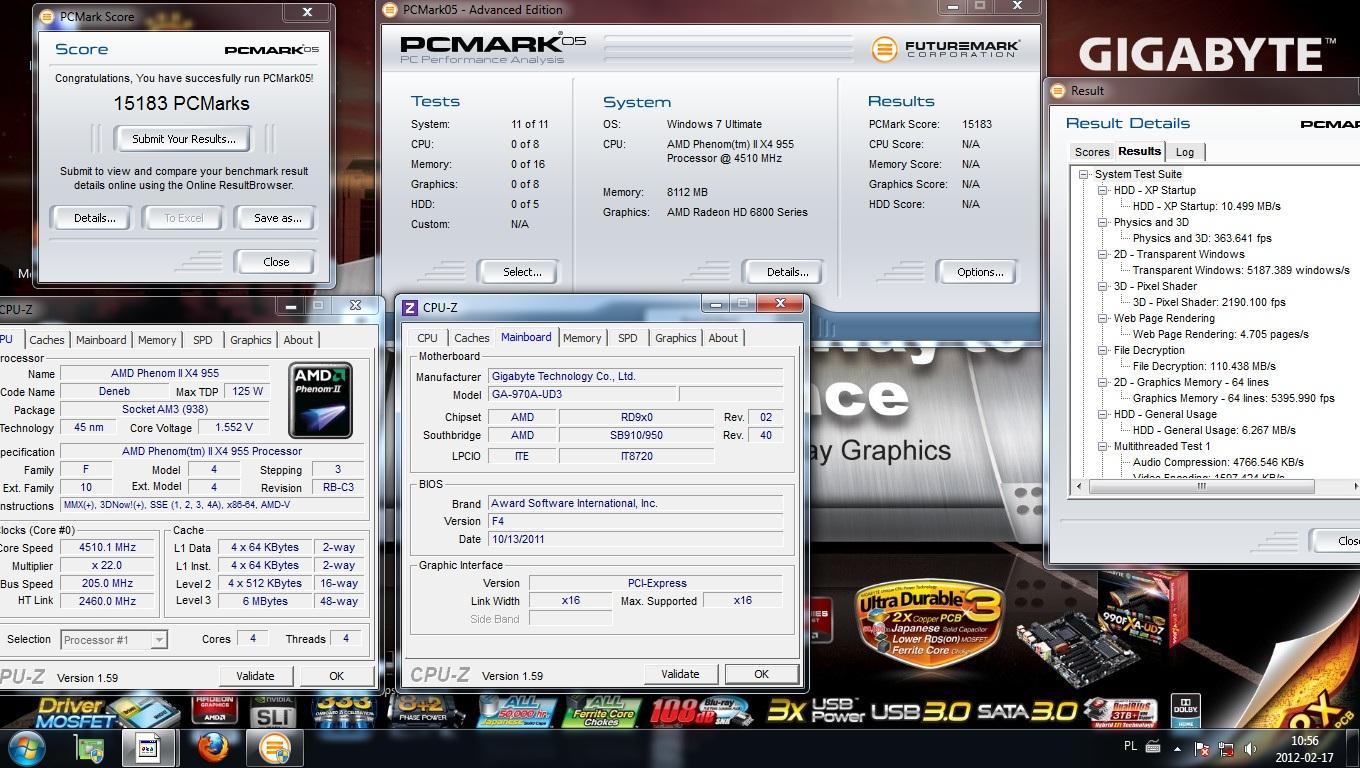This screenshot has width=1360, height=768.
Task: Select 'File Decryption: 110.438 MB/s' result row
Action: [1204, 366]
